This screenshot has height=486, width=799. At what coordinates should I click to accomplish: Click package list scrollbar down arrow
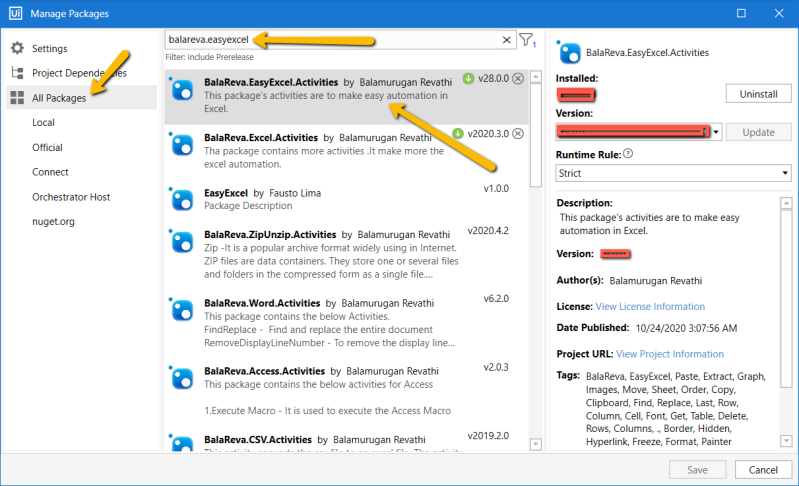(x=536, y=444)
